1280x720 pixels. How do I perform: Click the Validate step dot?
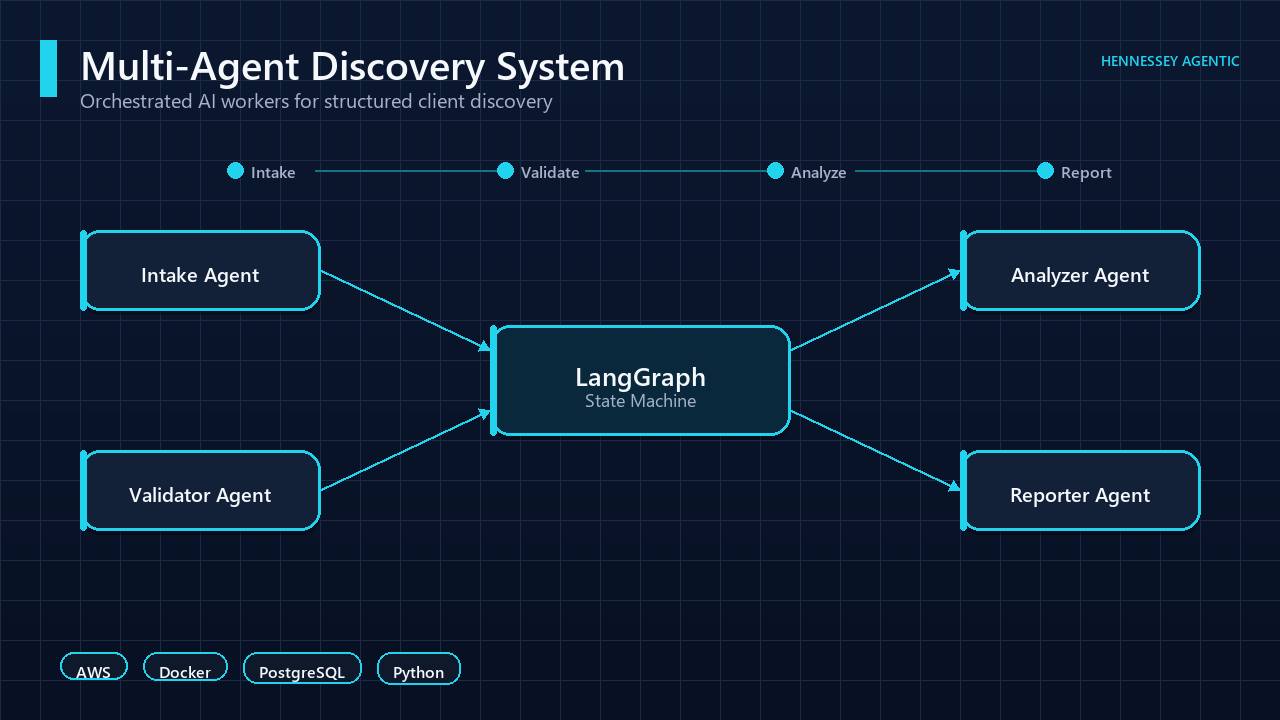(505, 171)
